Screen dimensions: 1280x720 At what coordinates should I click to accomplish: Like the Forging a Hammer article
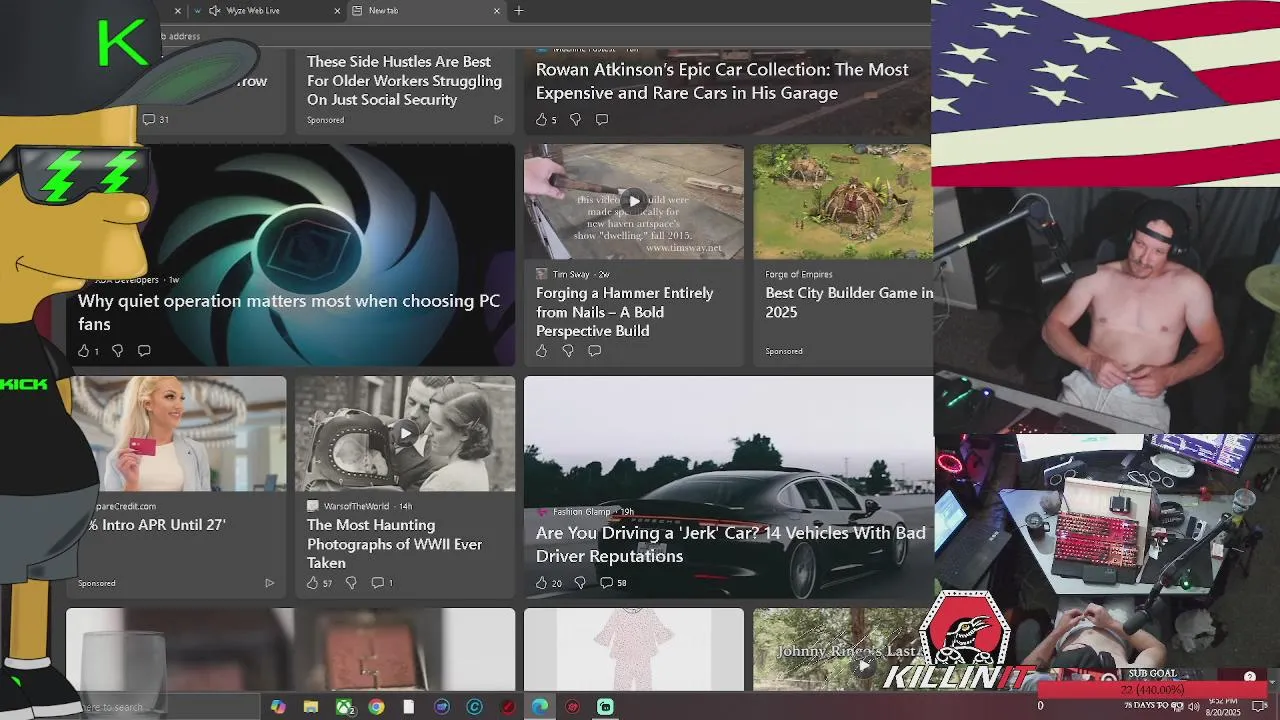[x=542, y=351]
